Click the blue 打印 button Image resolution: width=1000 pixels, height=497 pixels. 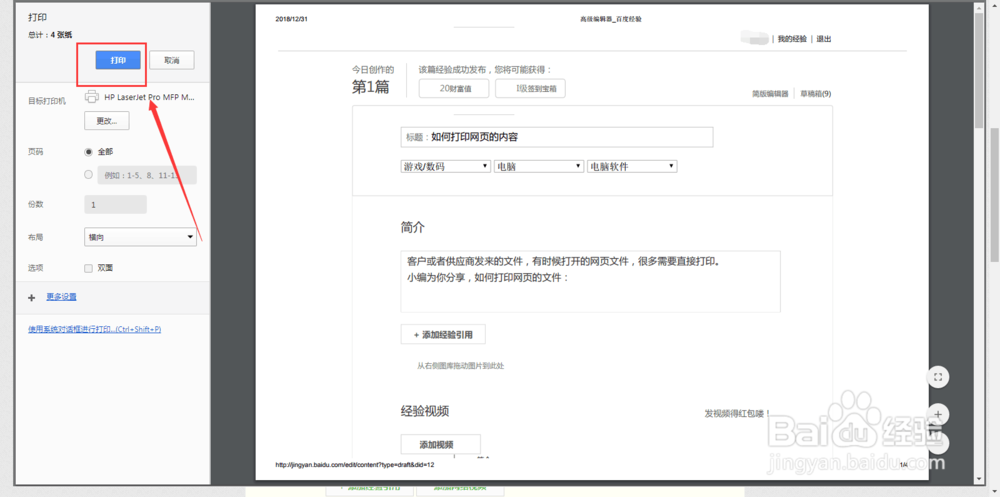(117, 60)
